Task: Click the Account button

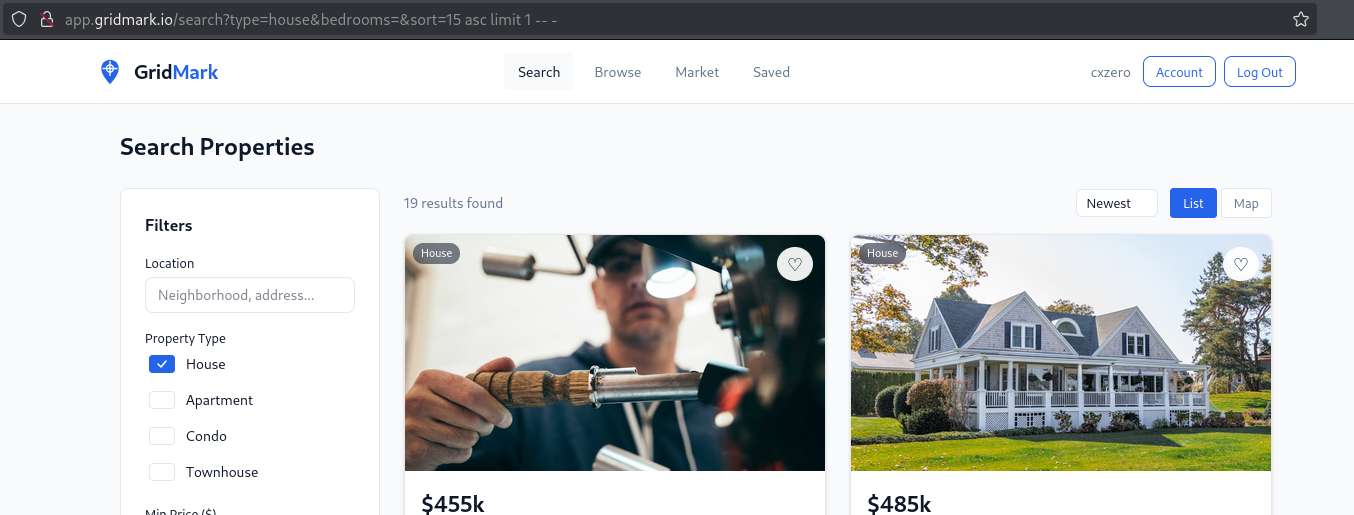Action: point(1179,72)
